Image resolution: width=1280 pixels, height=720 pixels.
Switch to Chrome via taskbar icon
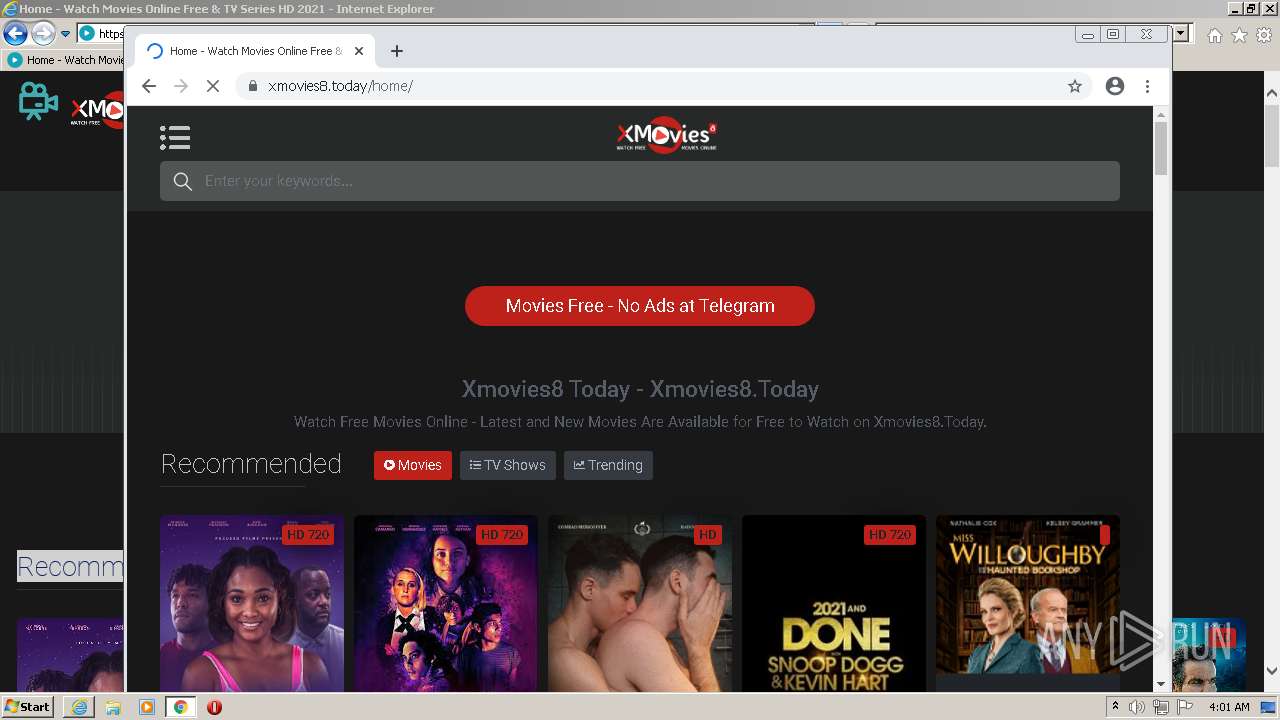click(180, 707)
